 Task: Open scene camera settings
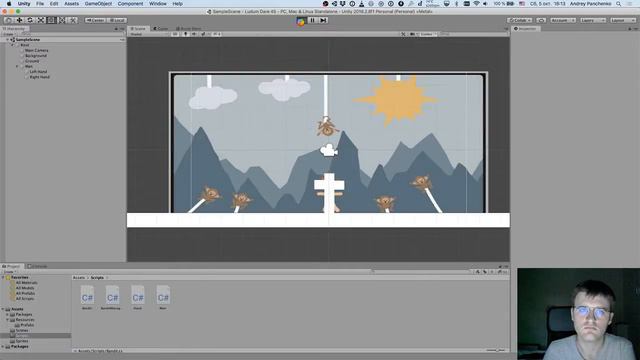pyautogui.click(x=413, y=34)
